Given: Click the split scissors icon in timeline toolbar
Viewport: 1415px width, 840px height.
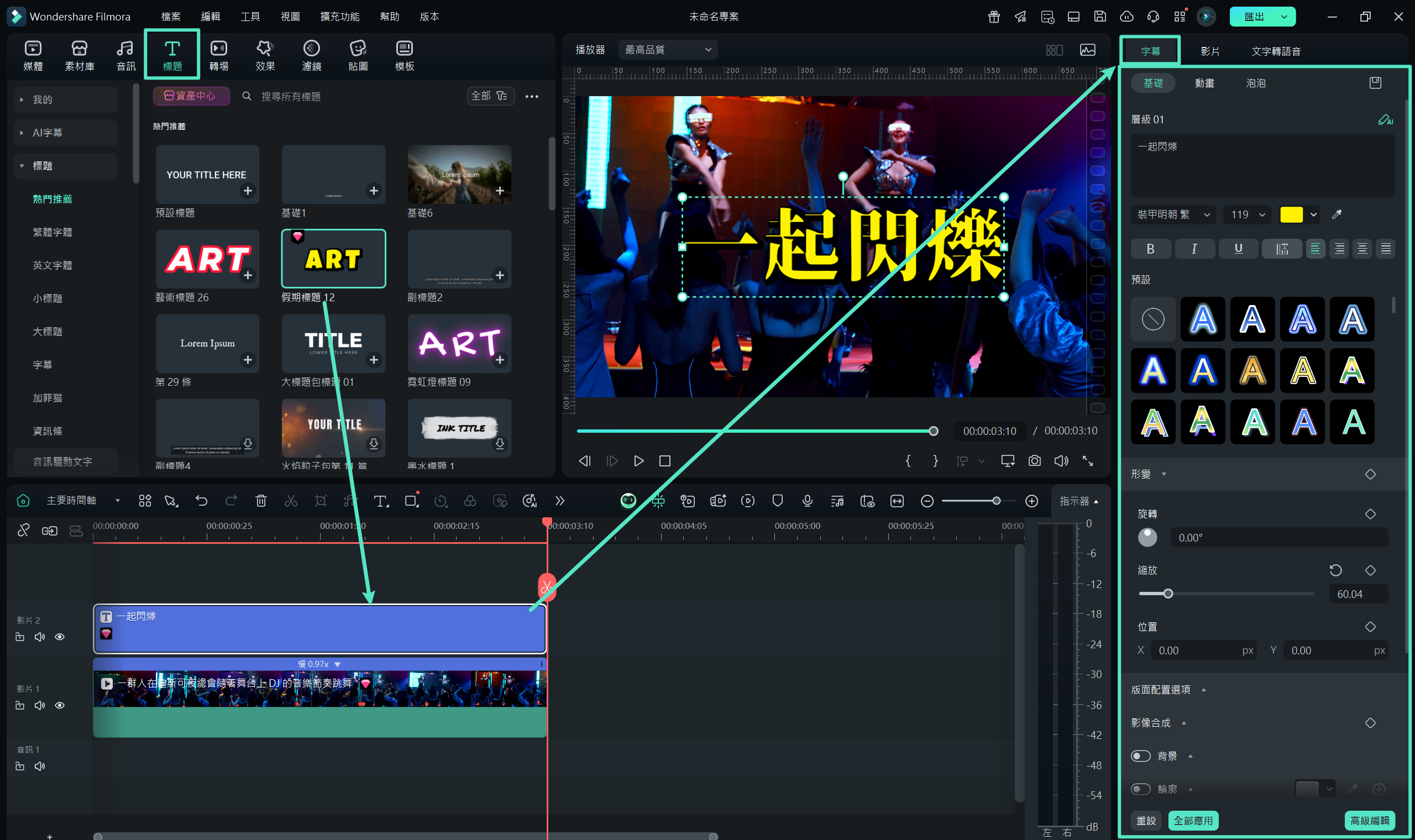Looking at the screenshot, I should pos(290,500).
